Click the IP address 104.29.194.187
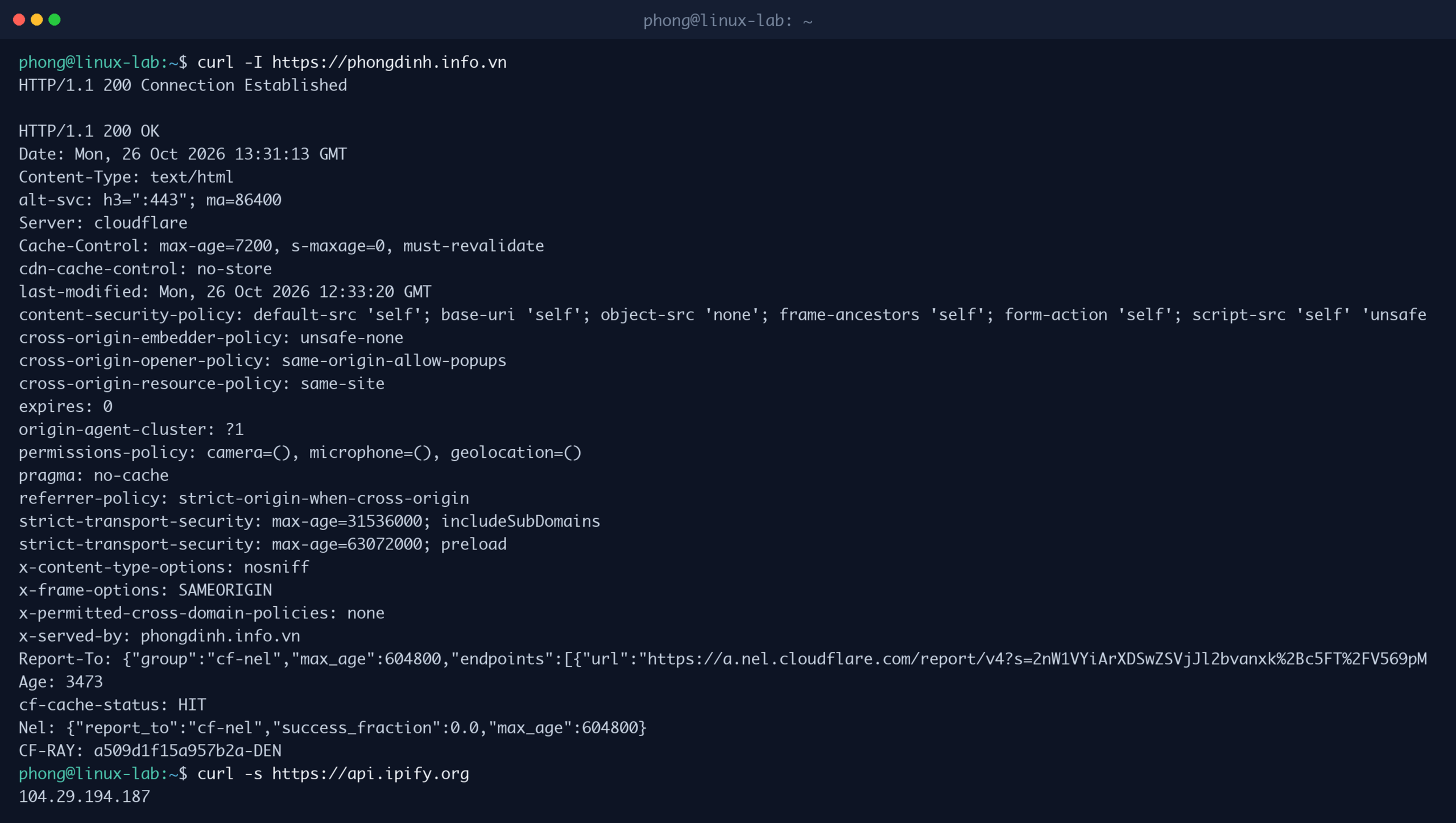This screenshot has width=1456, height=823. point(84,797)
